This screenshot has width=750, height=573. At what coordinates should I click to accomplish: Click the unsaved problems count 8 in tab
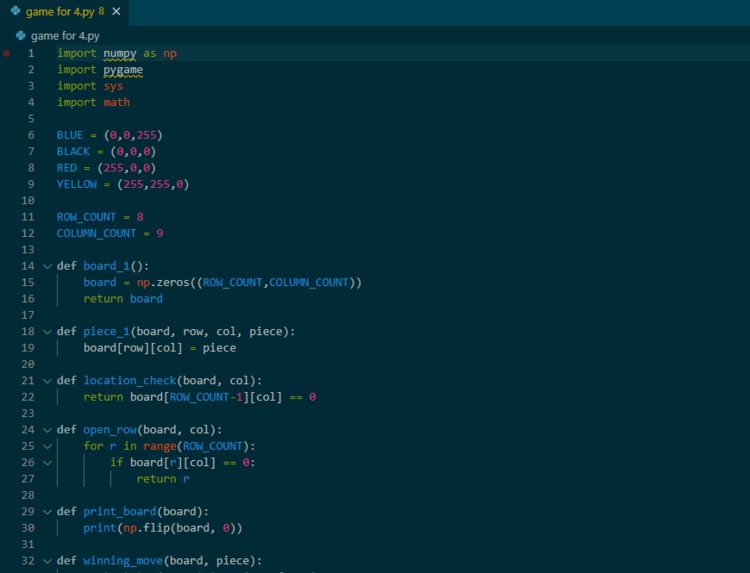(x=101, y=11)
